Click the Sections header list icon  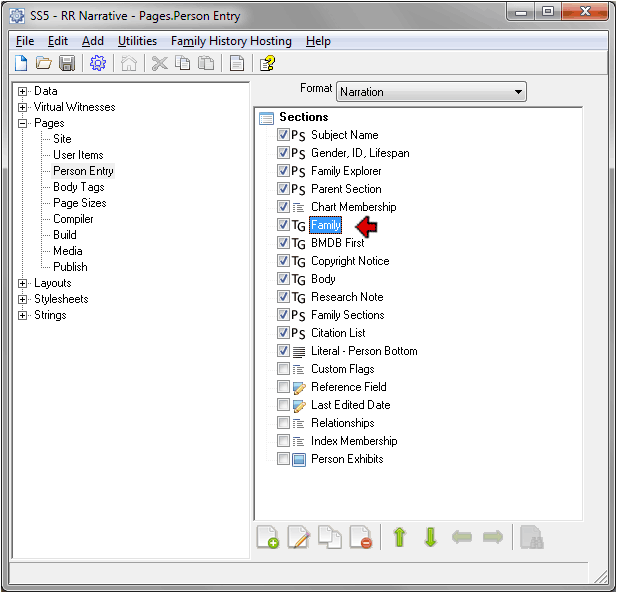[x=266, y=118]
